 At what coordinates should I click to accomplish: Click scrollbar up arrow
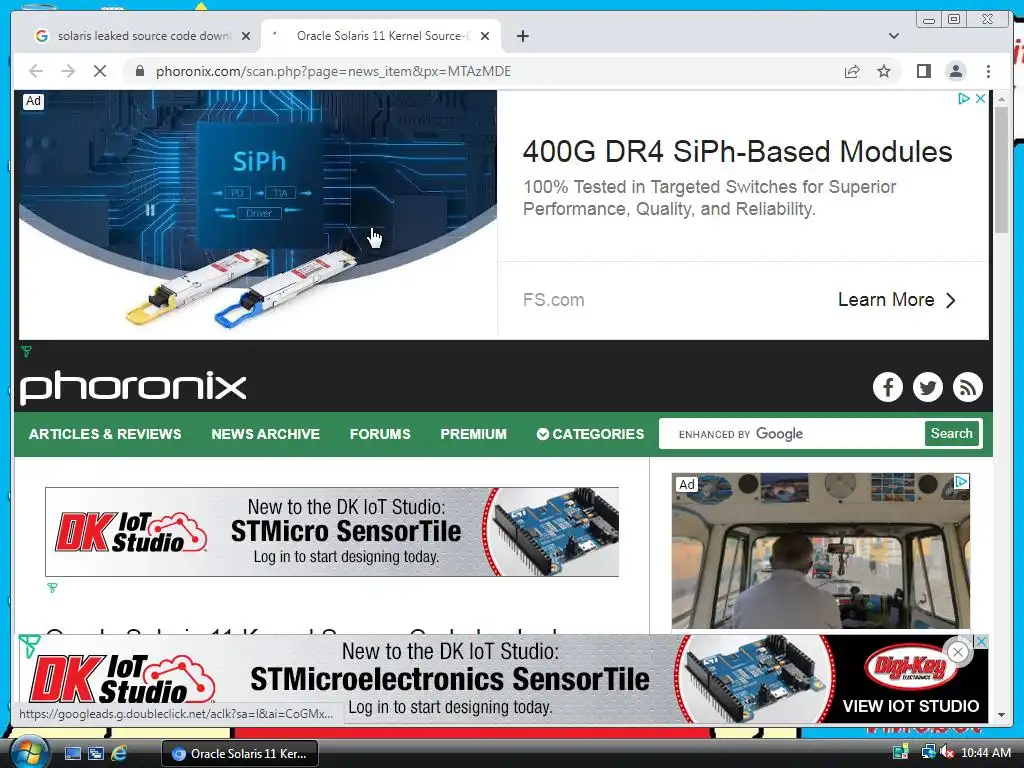coord(1001,99)
